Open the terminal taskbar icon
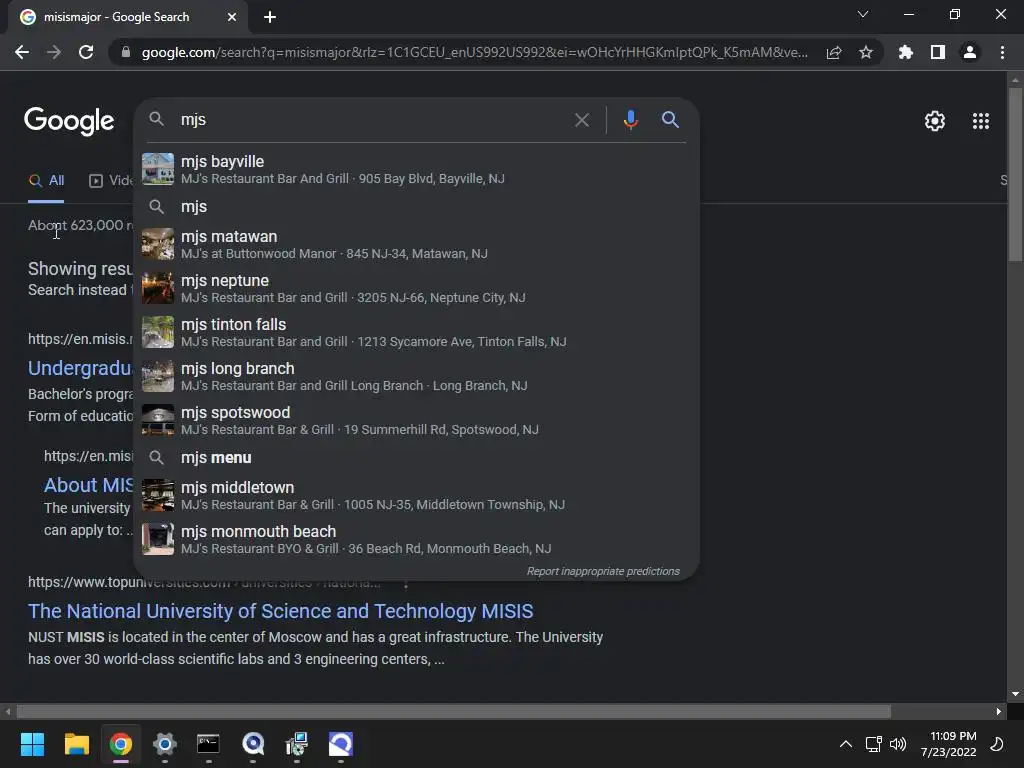This screenshot has width=1024, height=768. pos(208,744)
